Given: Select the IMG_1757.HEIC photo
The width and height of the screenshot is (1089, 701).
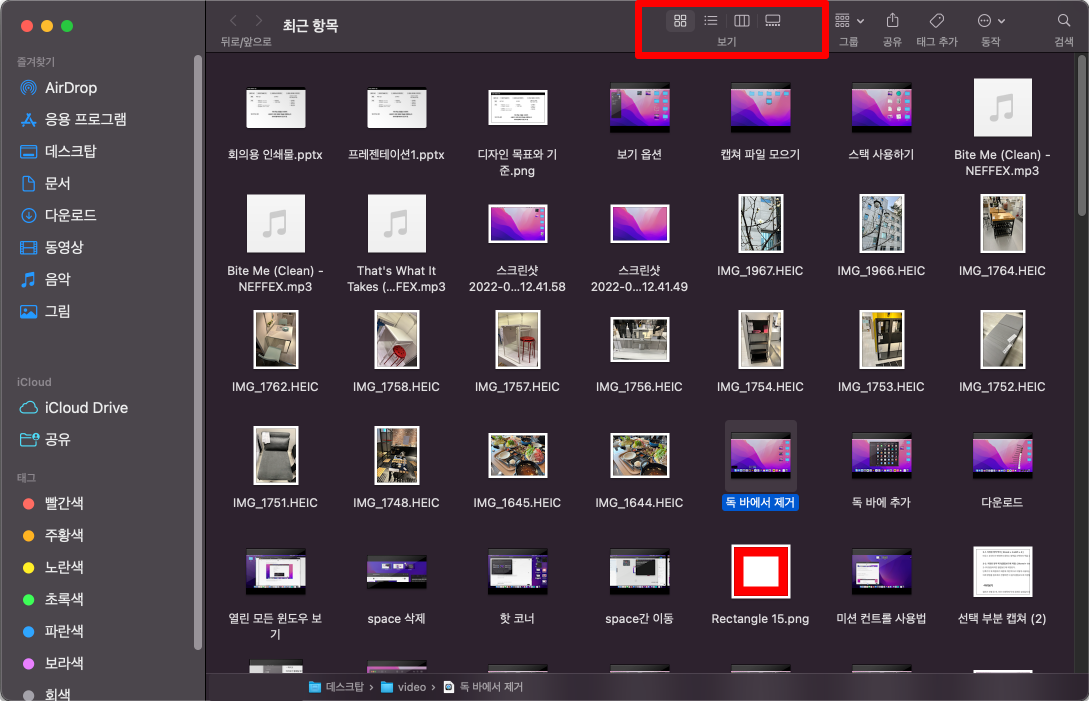Looking at the screenshot, I should click(x=517, y=340).
